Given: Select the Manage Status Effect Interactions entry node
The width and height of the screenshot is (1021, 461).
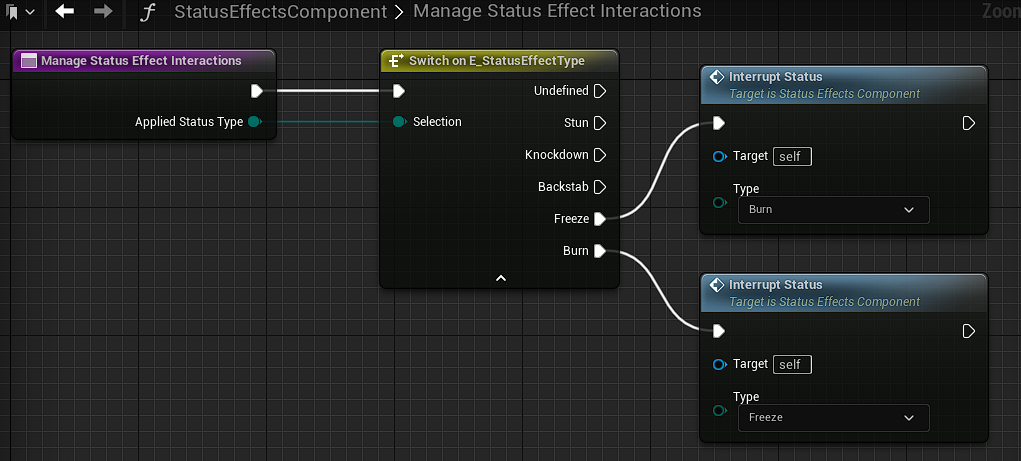Looking at the screenshot, I should coord(141,61).
